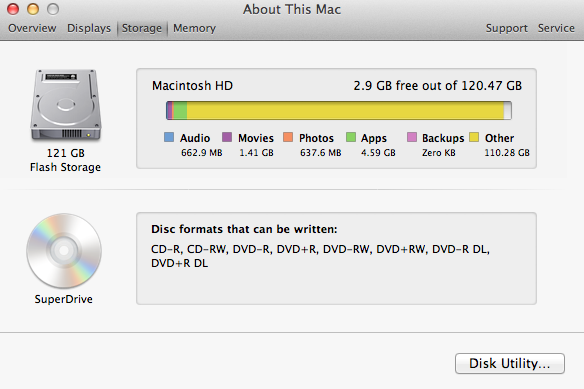Viewport: 584px width, 389px height.
Task: Click the yellow Other legend swatch
Action: coord(474,137)
